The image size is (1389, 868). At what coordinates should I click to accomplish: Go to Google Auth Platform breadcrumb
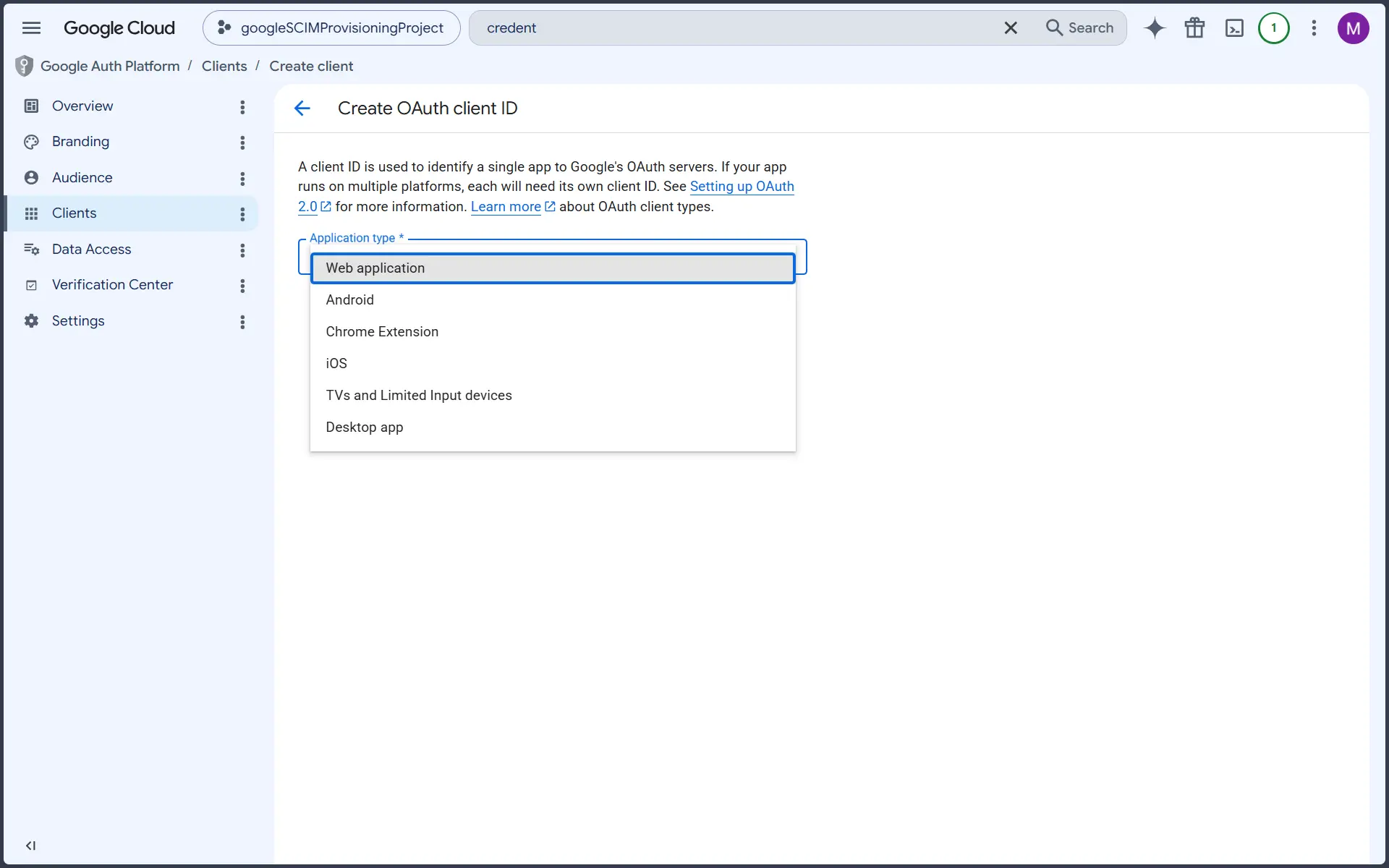click(x=110, y=66)
